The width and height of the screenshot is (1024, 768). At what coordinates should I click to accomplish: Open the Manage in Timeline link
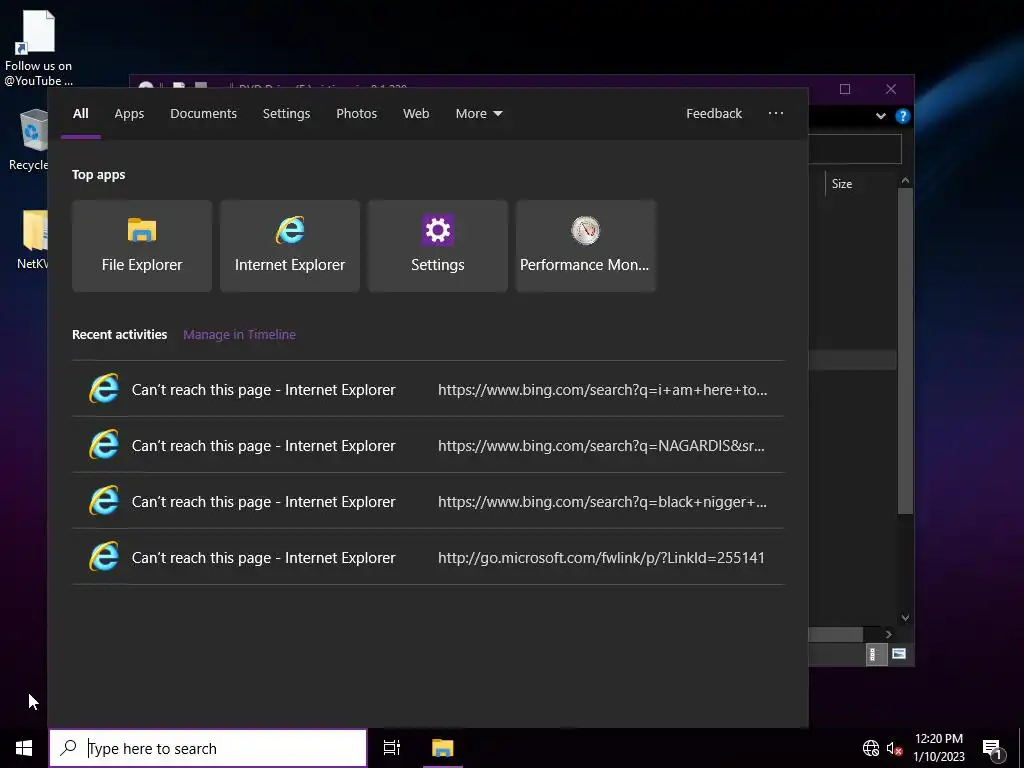(240, 334)
